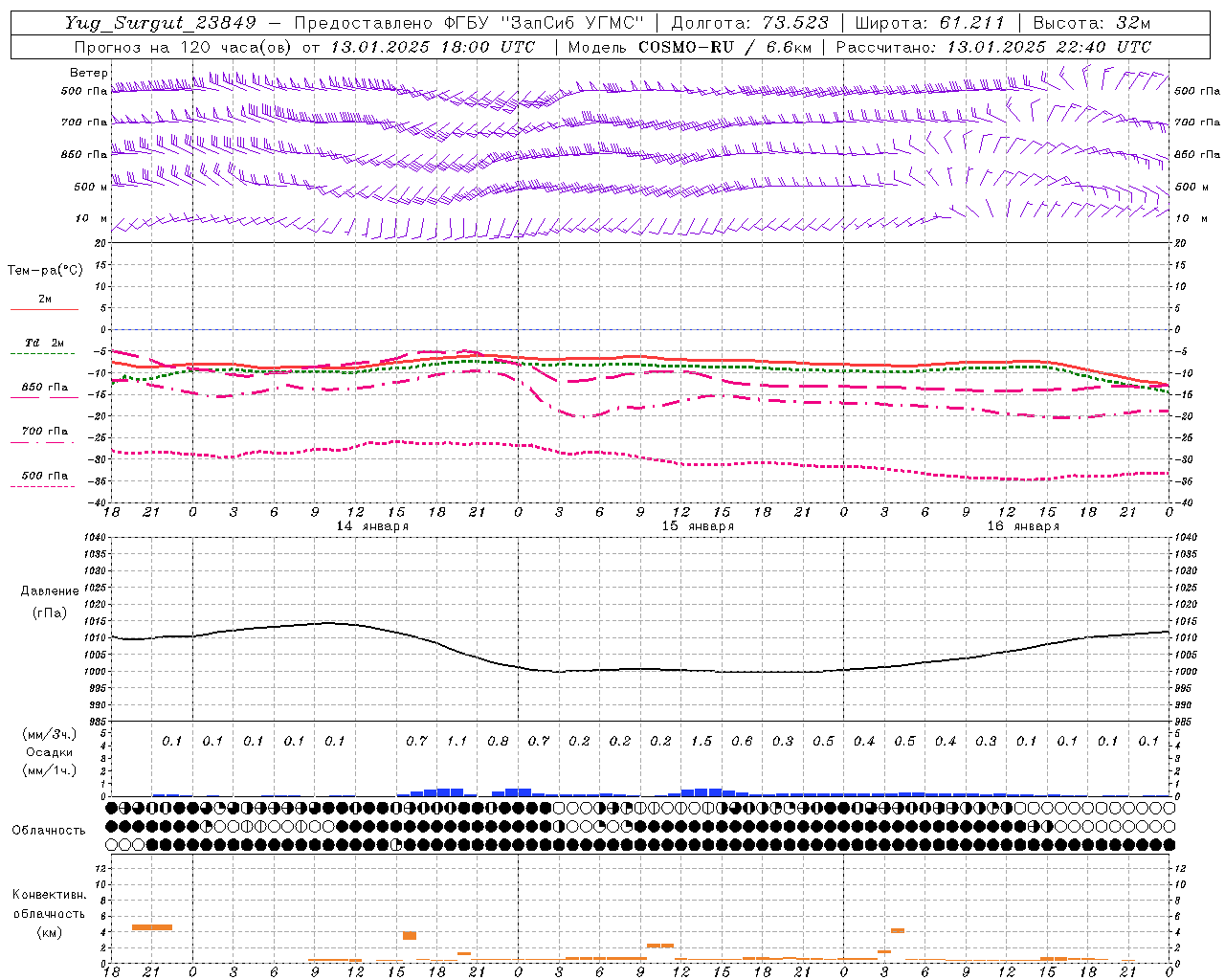The width and height of the screenshot is (1225, 980).
Task: Select the 2м legend entry in temperature panel
Action: point(45,300)
